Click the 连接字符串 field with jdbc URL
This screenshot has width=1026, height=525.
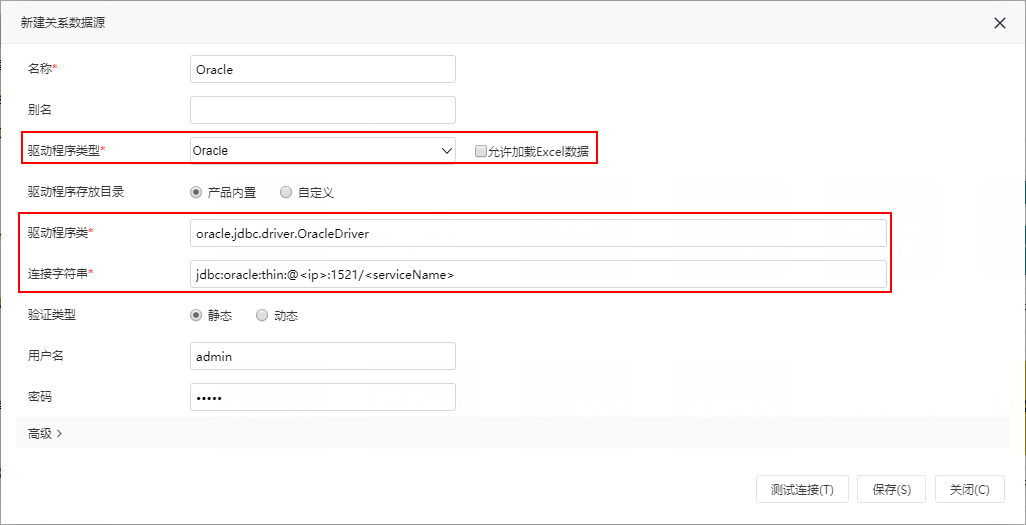(x=538, y=274)
